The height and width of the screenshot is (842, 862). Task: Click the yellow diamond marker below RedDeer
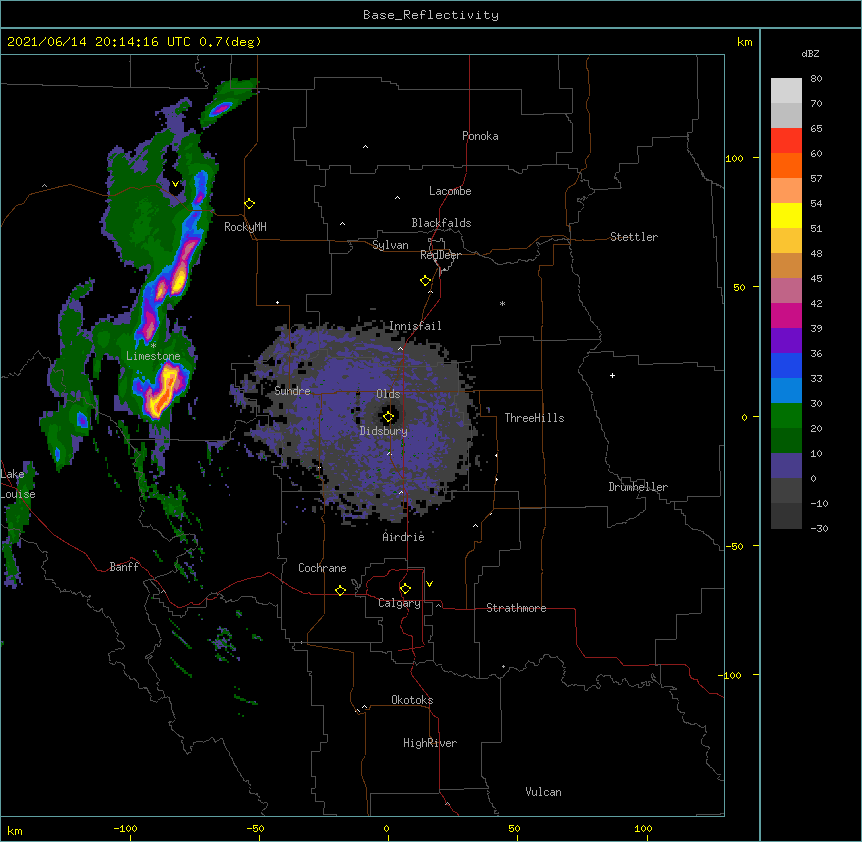pos(426,281)
